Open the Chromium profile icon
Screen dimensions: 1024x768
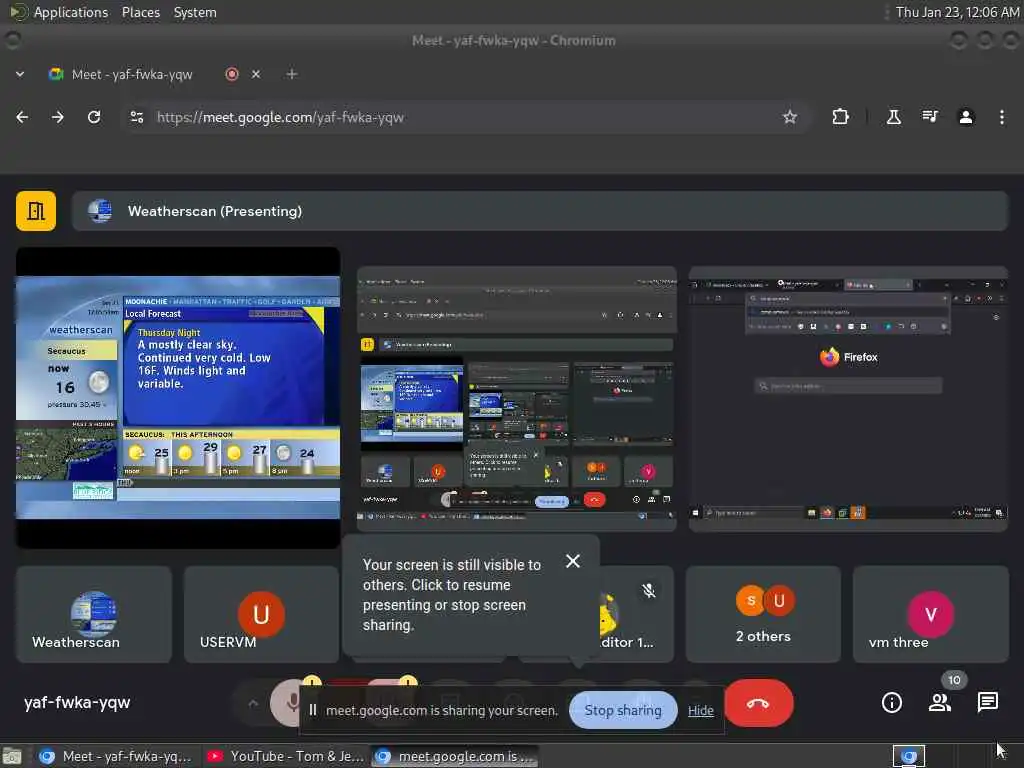click(966, 117)
